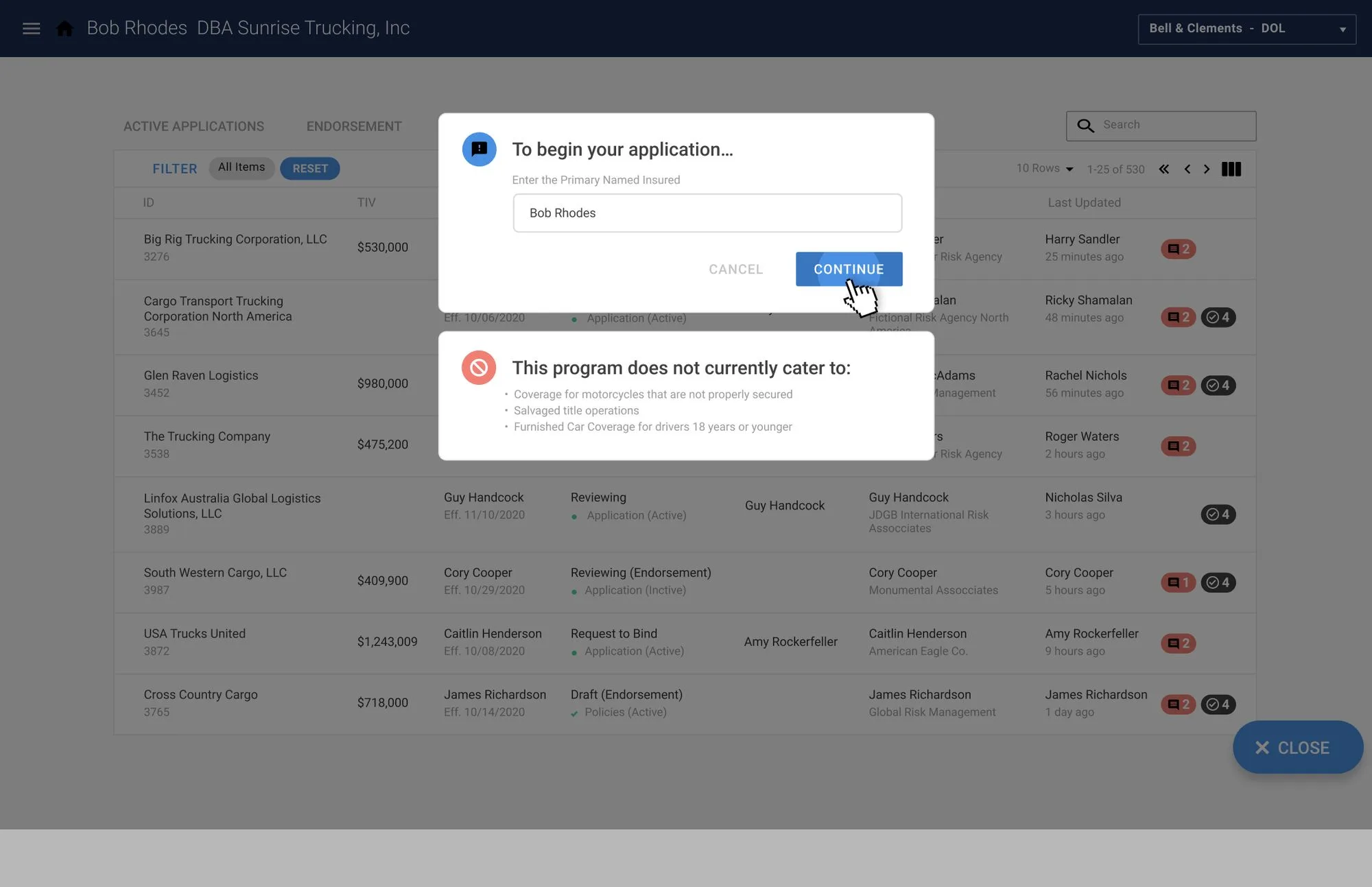Click the $1,243,009 TIV value
This screenshot has height=887, width=1372.
point(387,641)
